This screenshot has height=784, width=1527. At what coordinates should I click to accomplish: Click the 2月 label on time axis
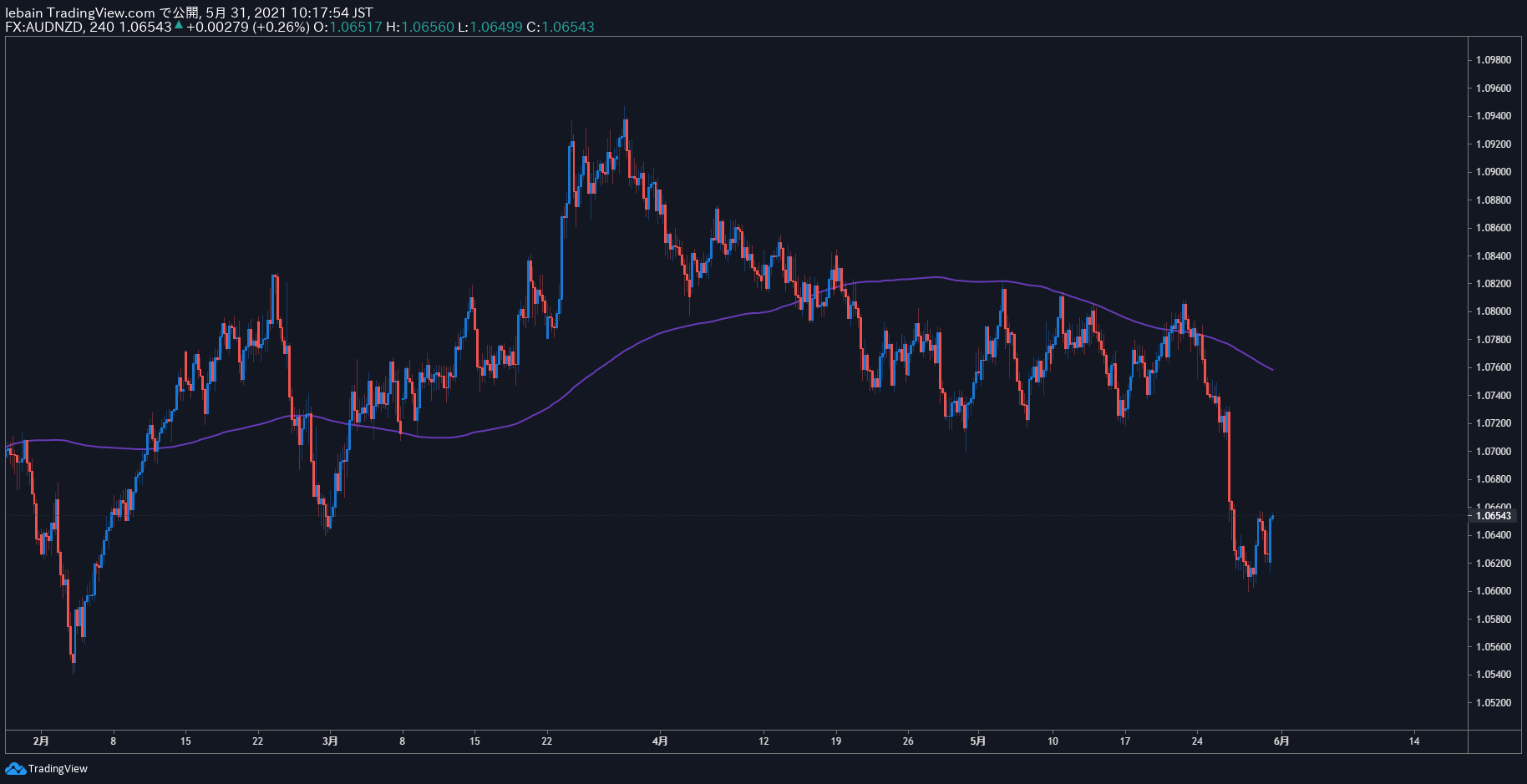point(41,741)
